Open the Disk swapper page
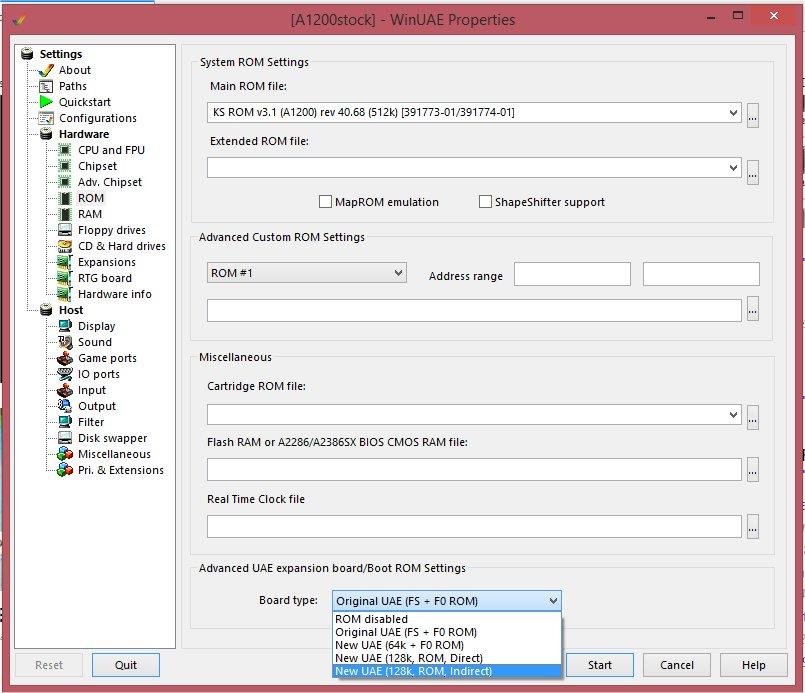Viewport: 805px width, 693px height. (112, 438)
